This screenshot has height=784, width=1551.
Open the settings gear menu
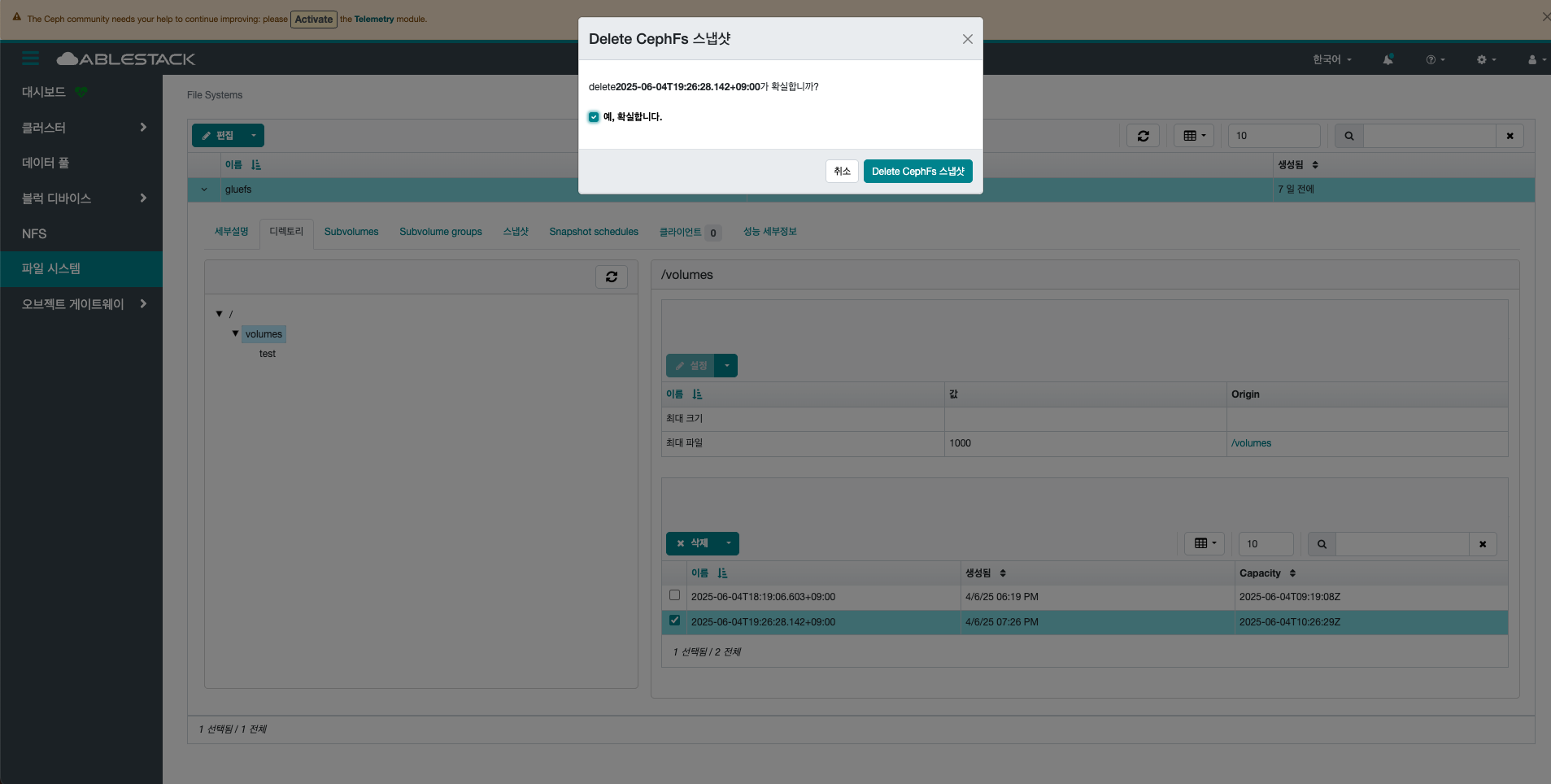coord(1485,59)
